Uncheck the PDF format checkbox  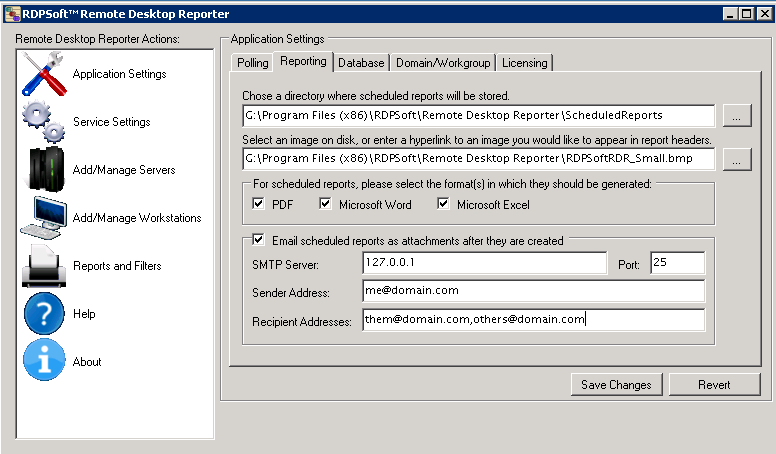click(258, 203)
